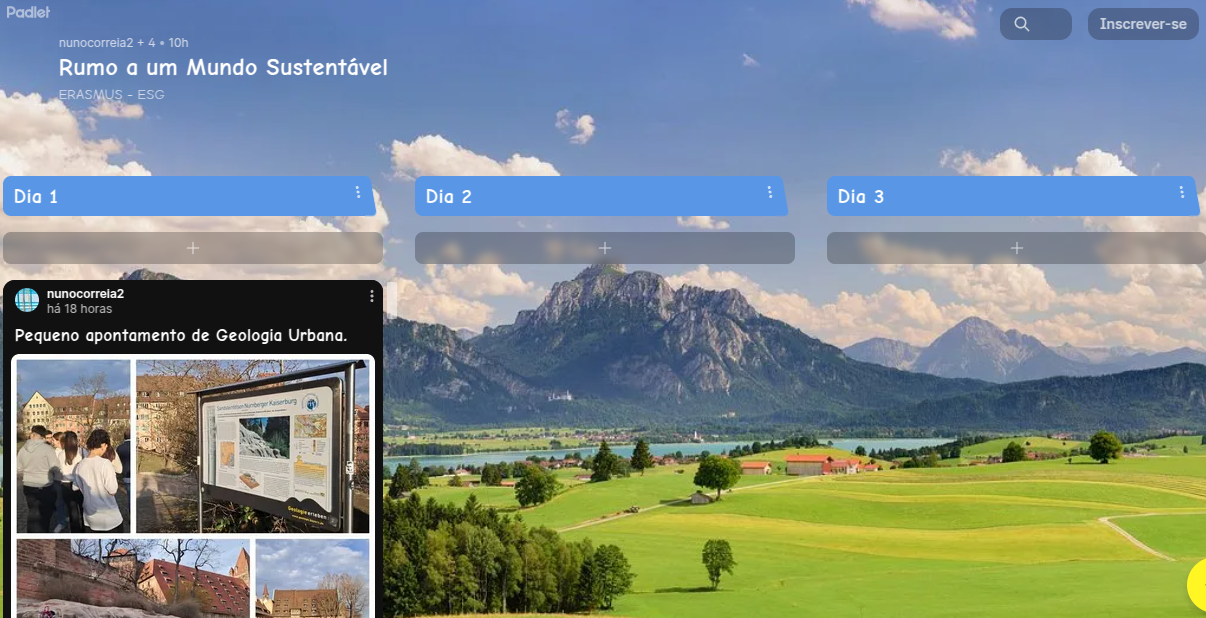The height and width of the screenshot is (618, 1206).
Task: Add a post under Dia 2
Action: click(x=605, y=248)
